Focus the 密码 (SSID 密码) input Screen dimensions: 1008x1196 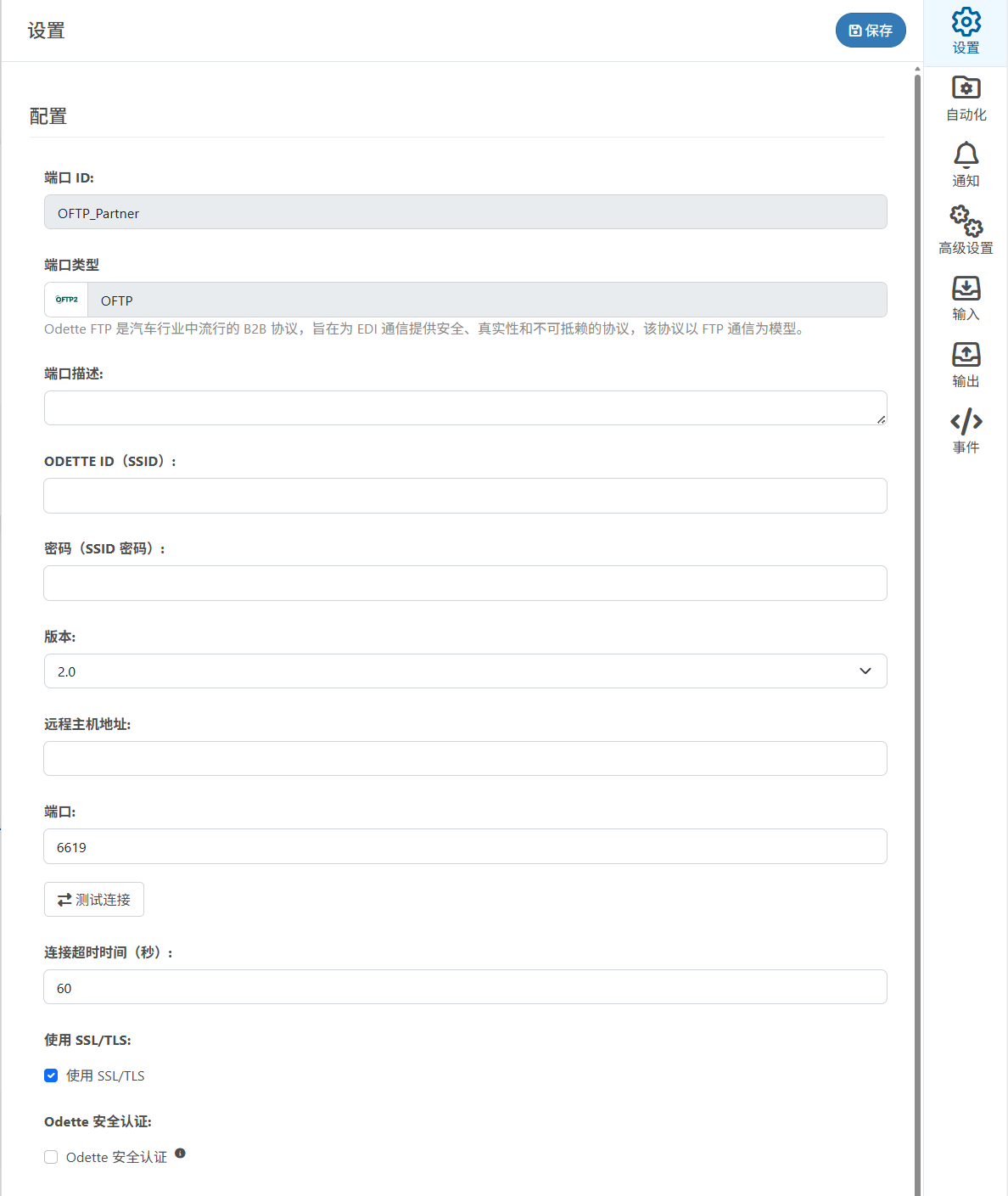(465, 583)
